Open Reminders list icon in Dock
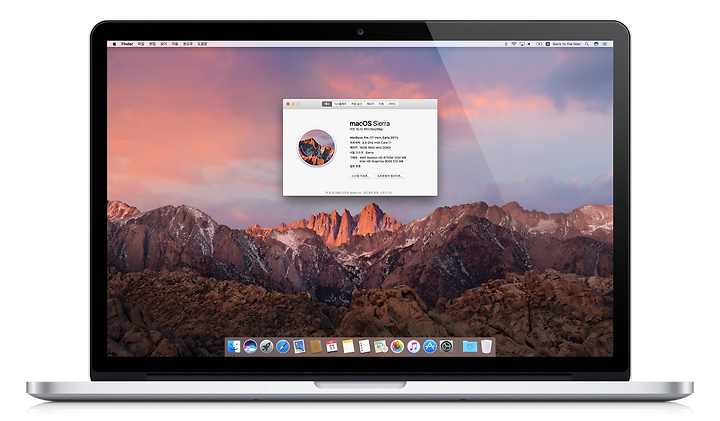This screenshot has width=720, height=421. (x=364, y=346)
